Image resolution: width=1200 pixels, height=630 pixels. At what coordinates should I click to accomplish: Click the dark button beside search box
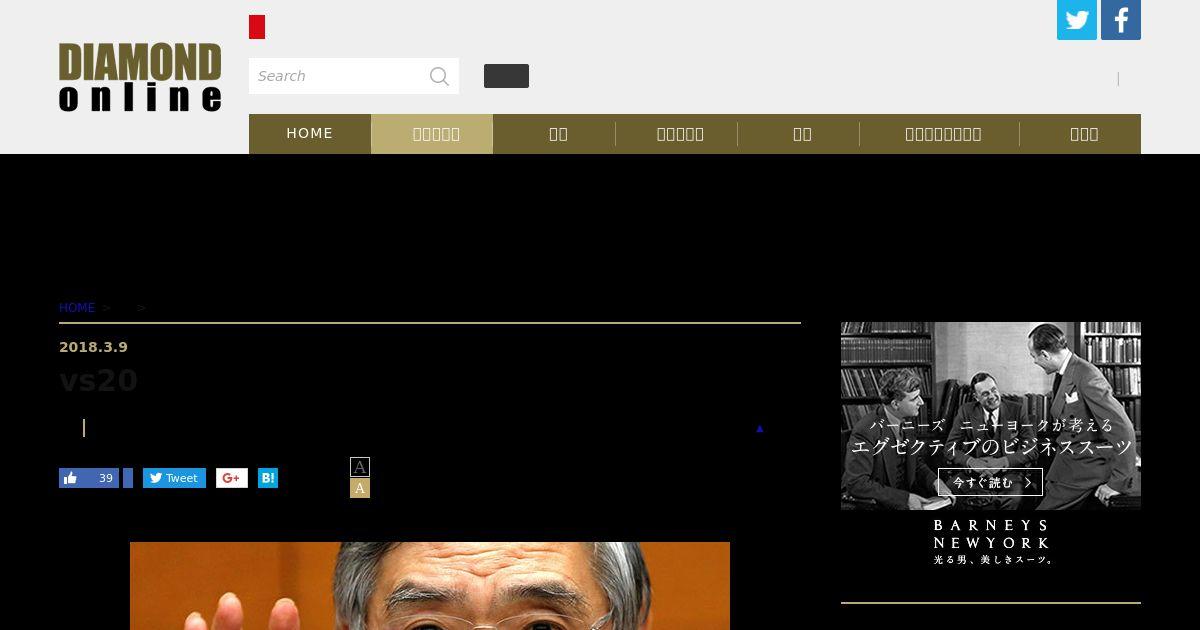pos(506,76)
